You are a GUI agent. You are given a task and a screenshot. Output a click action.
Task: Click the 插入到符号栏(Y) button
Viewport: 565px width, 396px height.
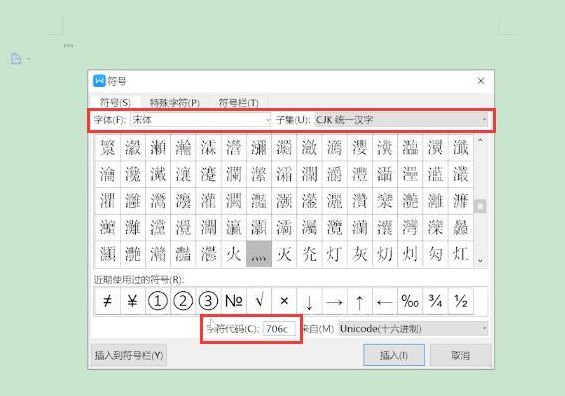(129, 355)
